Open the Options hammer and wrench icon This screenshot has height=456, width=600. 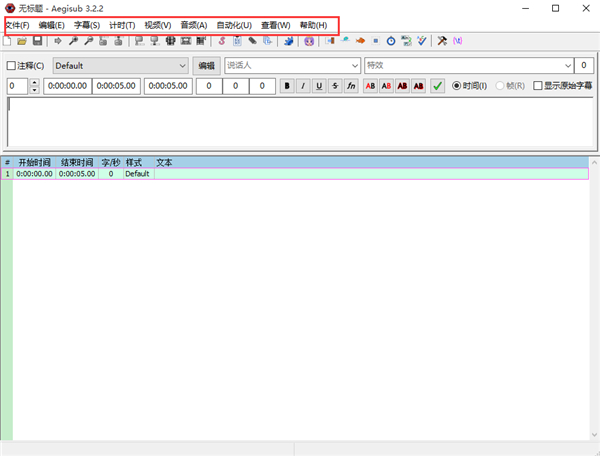tap(442, 41)
